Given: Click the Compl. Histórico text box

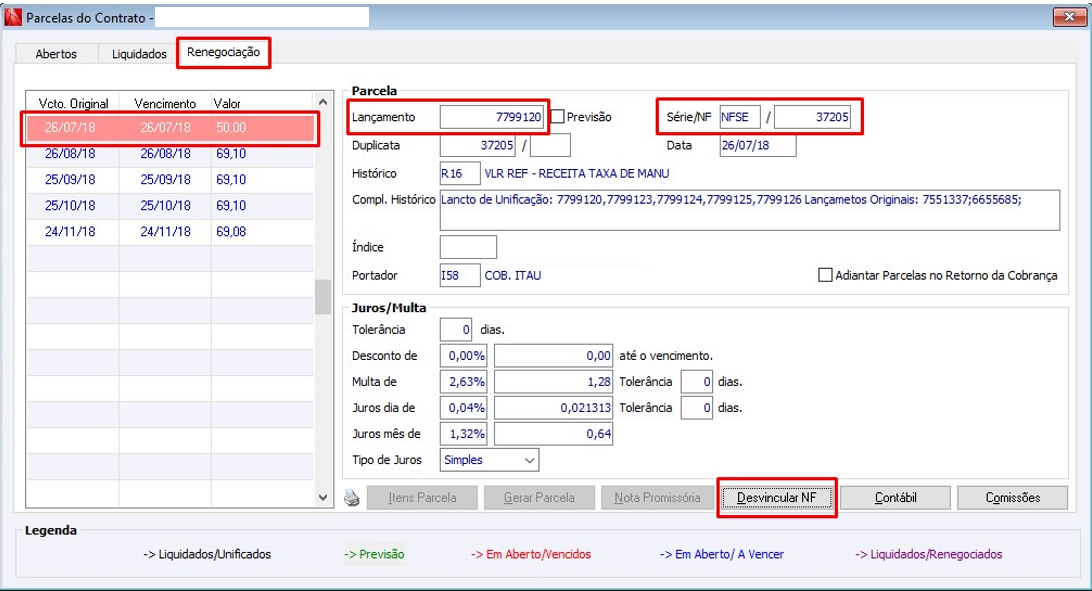Looking at the screenshot, I should [x=750, y=210].
